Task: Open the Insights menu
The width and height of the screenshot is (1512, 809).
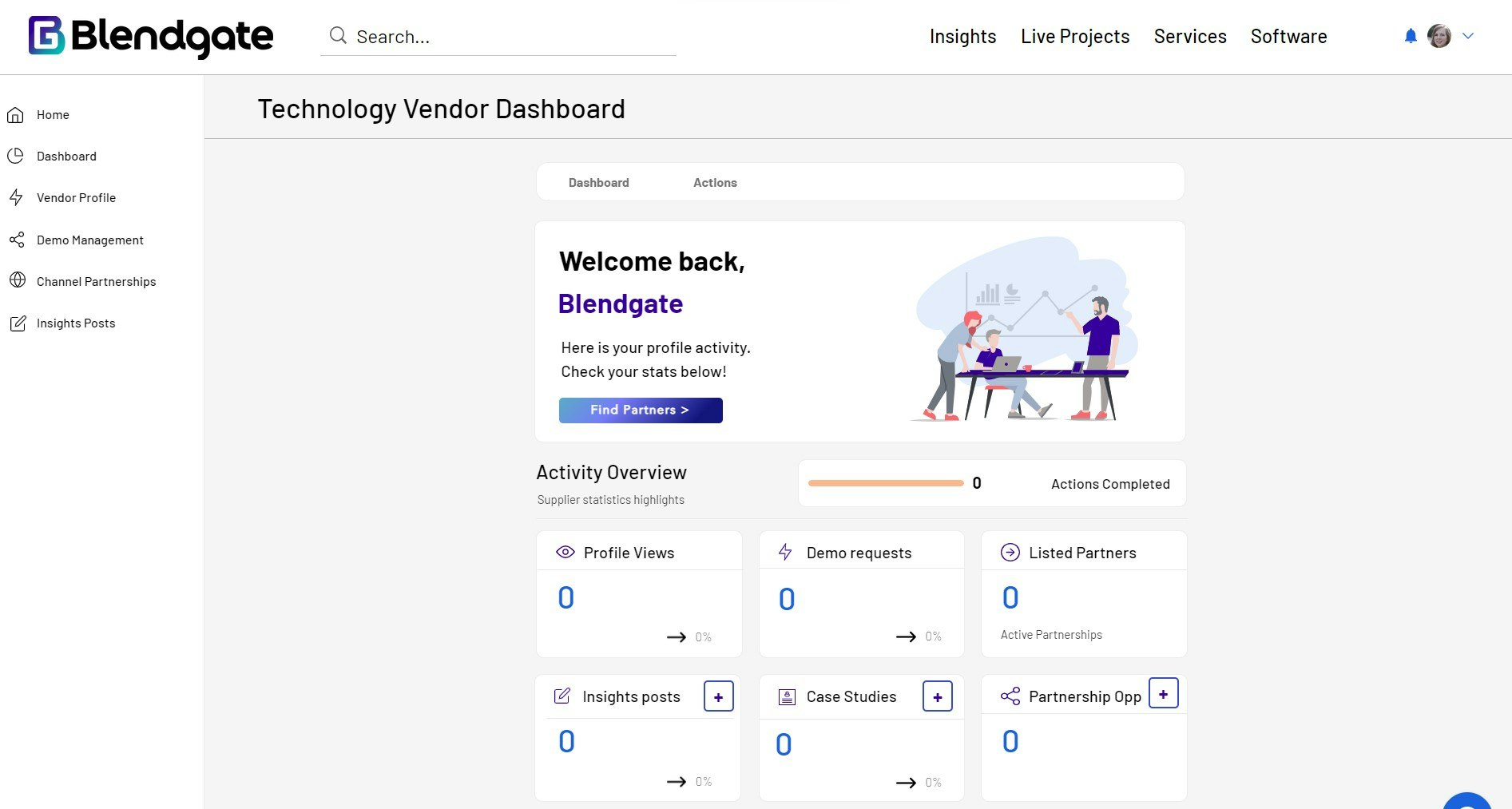Action: pos(962,37)
